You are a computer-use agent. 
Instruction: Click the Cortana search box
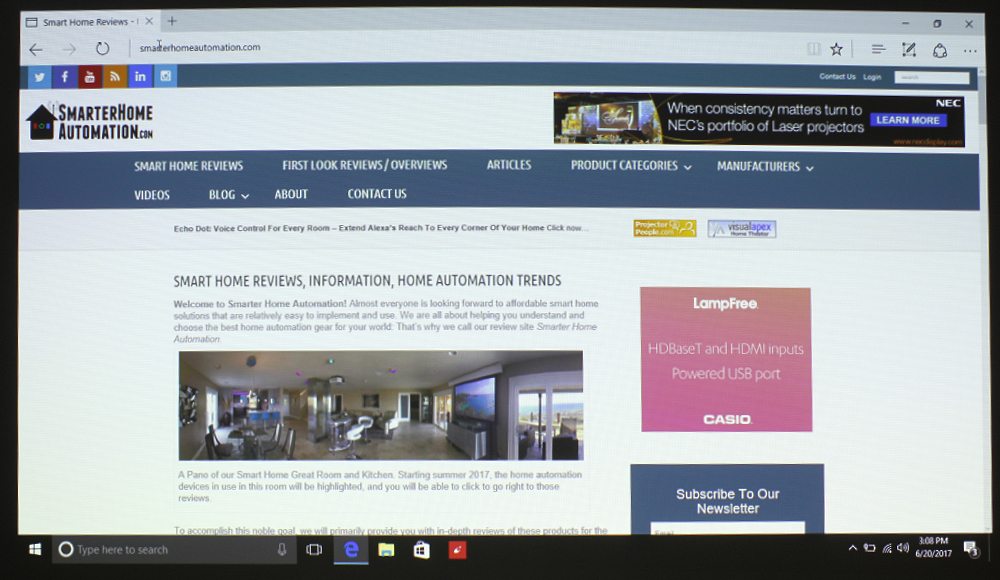(x=172, y=549)
